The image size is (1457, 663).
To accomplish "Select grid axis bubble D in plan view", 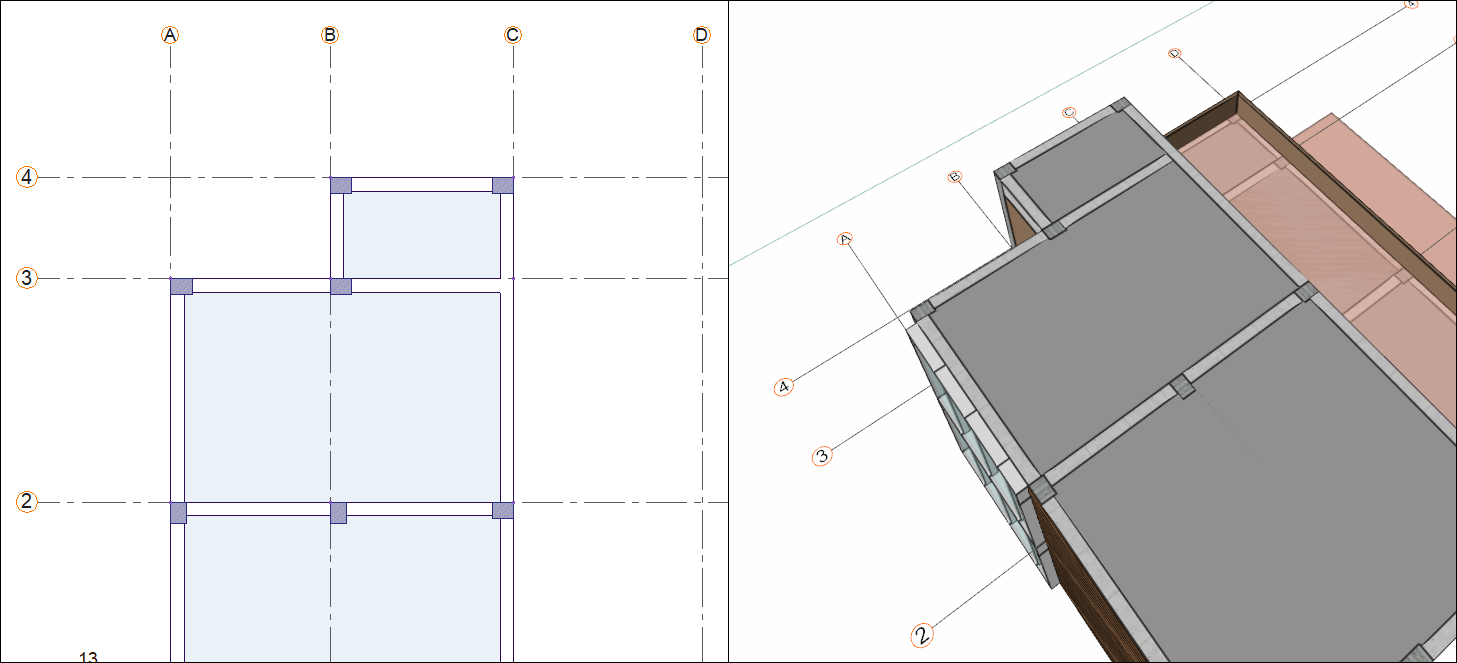I will 701,35.
